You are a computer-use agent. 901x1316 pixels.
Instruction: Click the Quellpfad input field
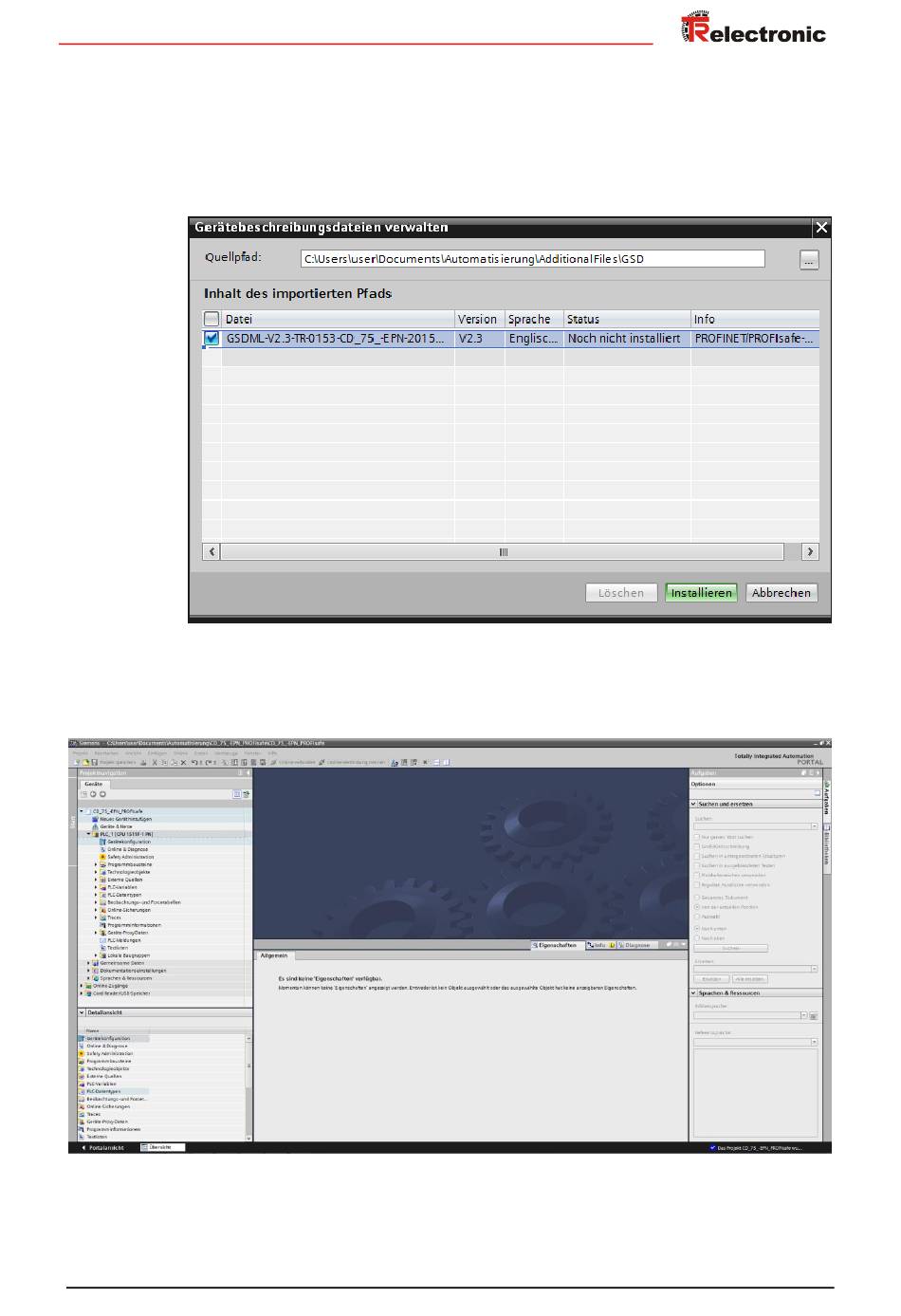point(532,258)
